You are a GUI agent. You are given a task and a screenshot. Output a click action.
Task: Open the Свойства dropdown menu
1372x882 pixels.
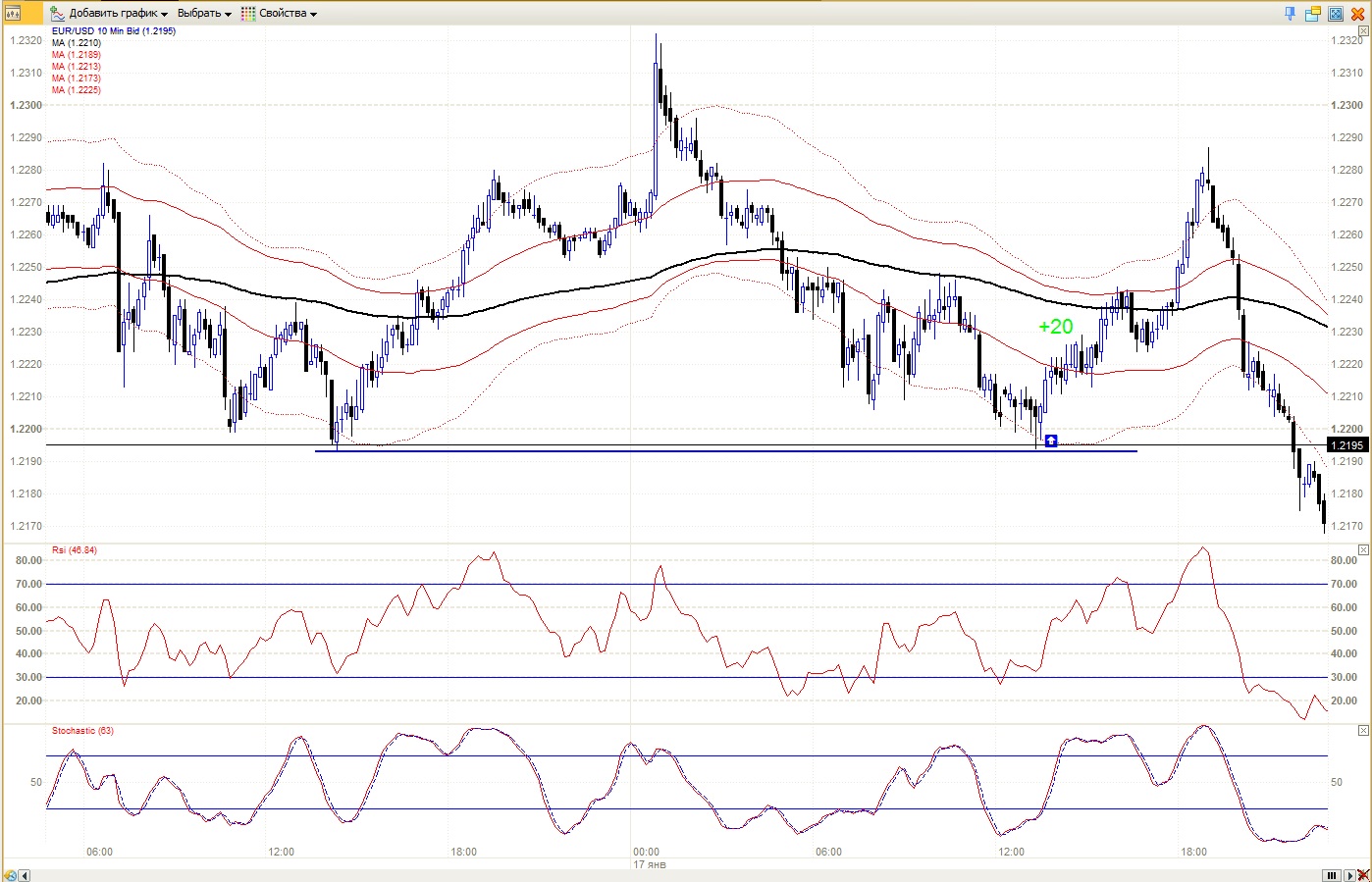(288, 14)
